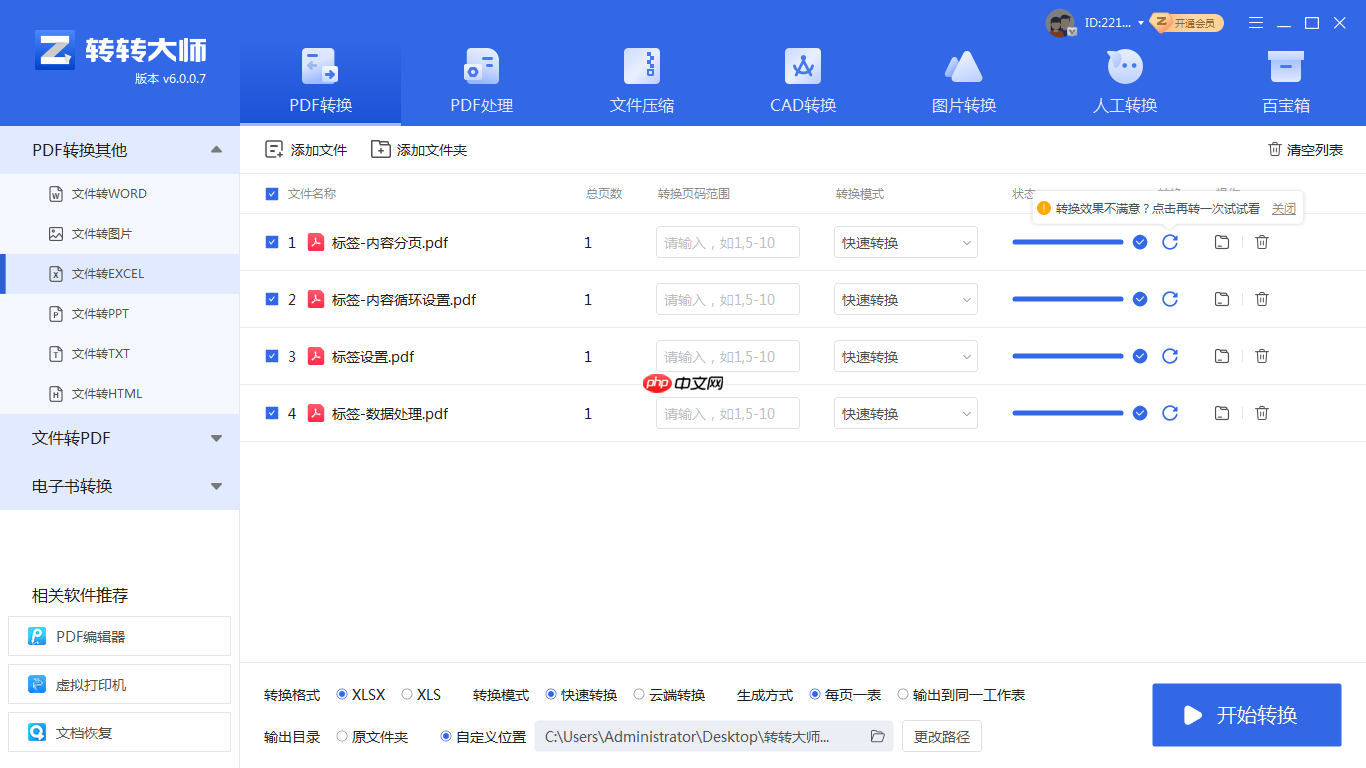This screenshot has height=768, width=1366.
Task: Click progress bar of 标签设置.pdf
Action: pos(1068,356)
